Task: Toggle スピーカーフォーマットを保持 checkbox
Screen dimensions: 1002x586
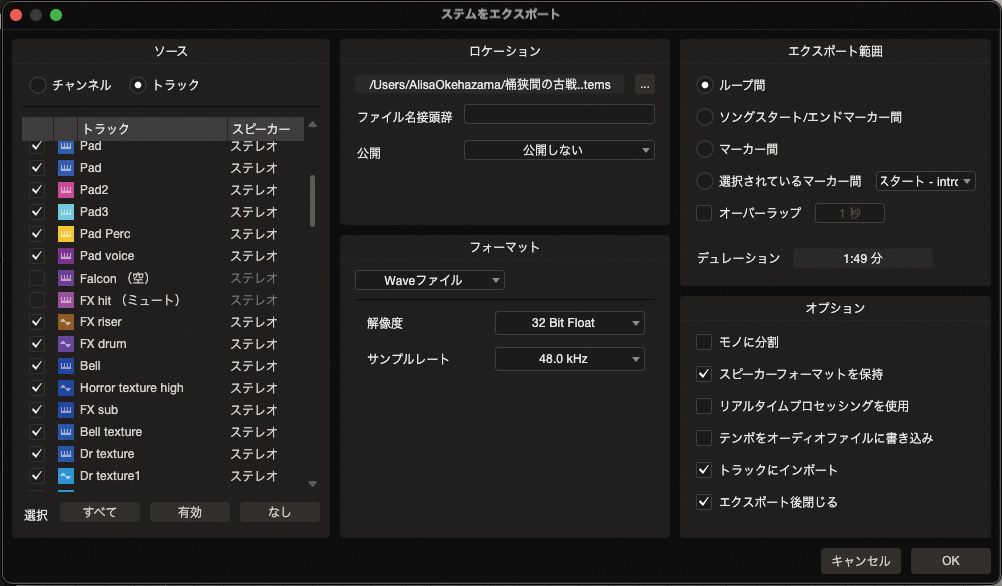Action: pos(704,374)
